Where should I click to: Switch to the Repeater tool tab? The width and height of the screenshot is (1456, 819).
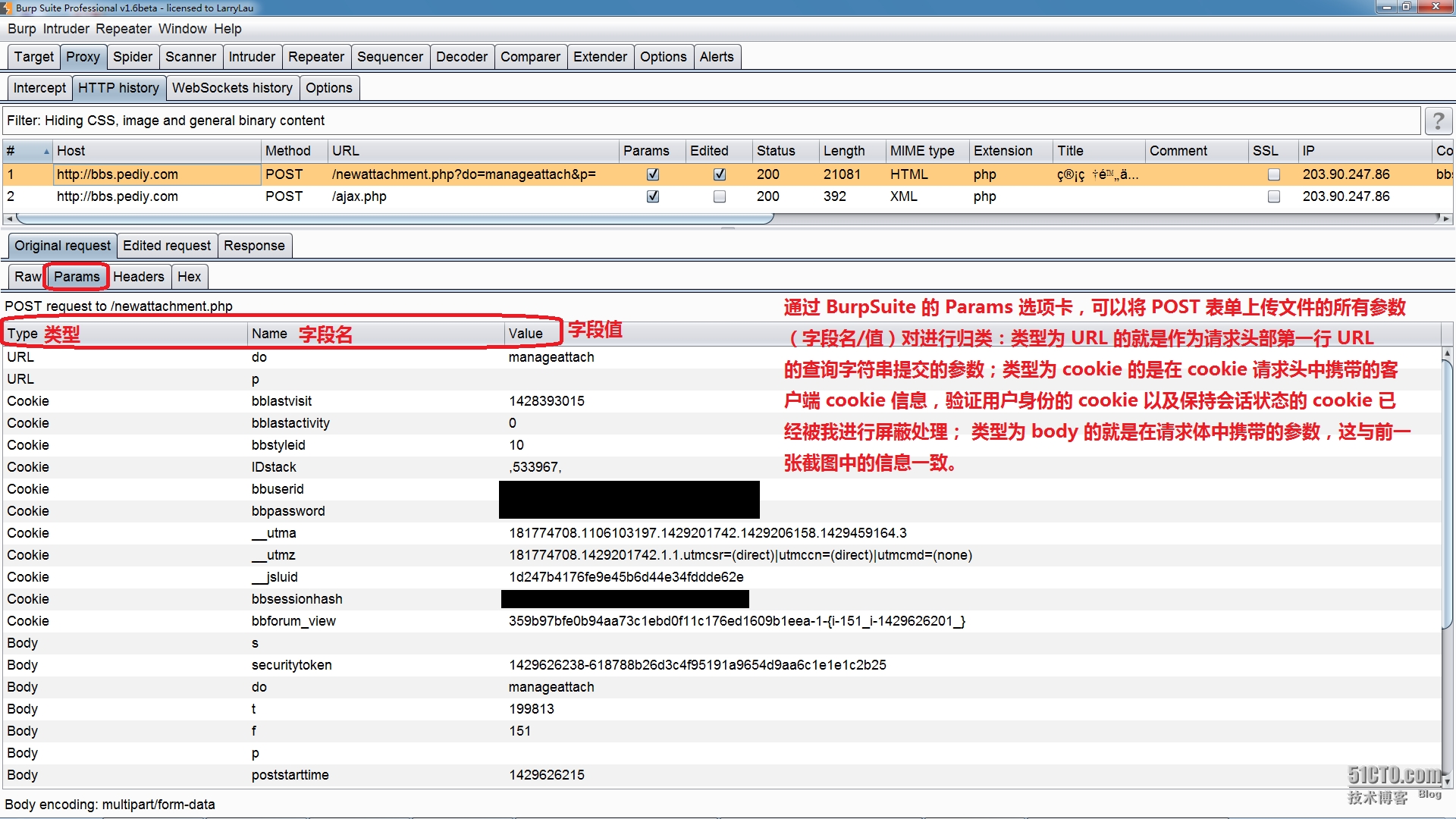[316, 57]
